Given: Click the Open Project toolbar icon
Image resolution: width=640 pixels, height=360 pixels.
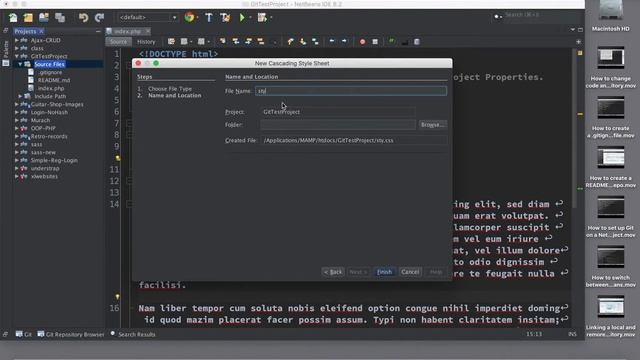Looking at the screenshot, I should 44,18.
